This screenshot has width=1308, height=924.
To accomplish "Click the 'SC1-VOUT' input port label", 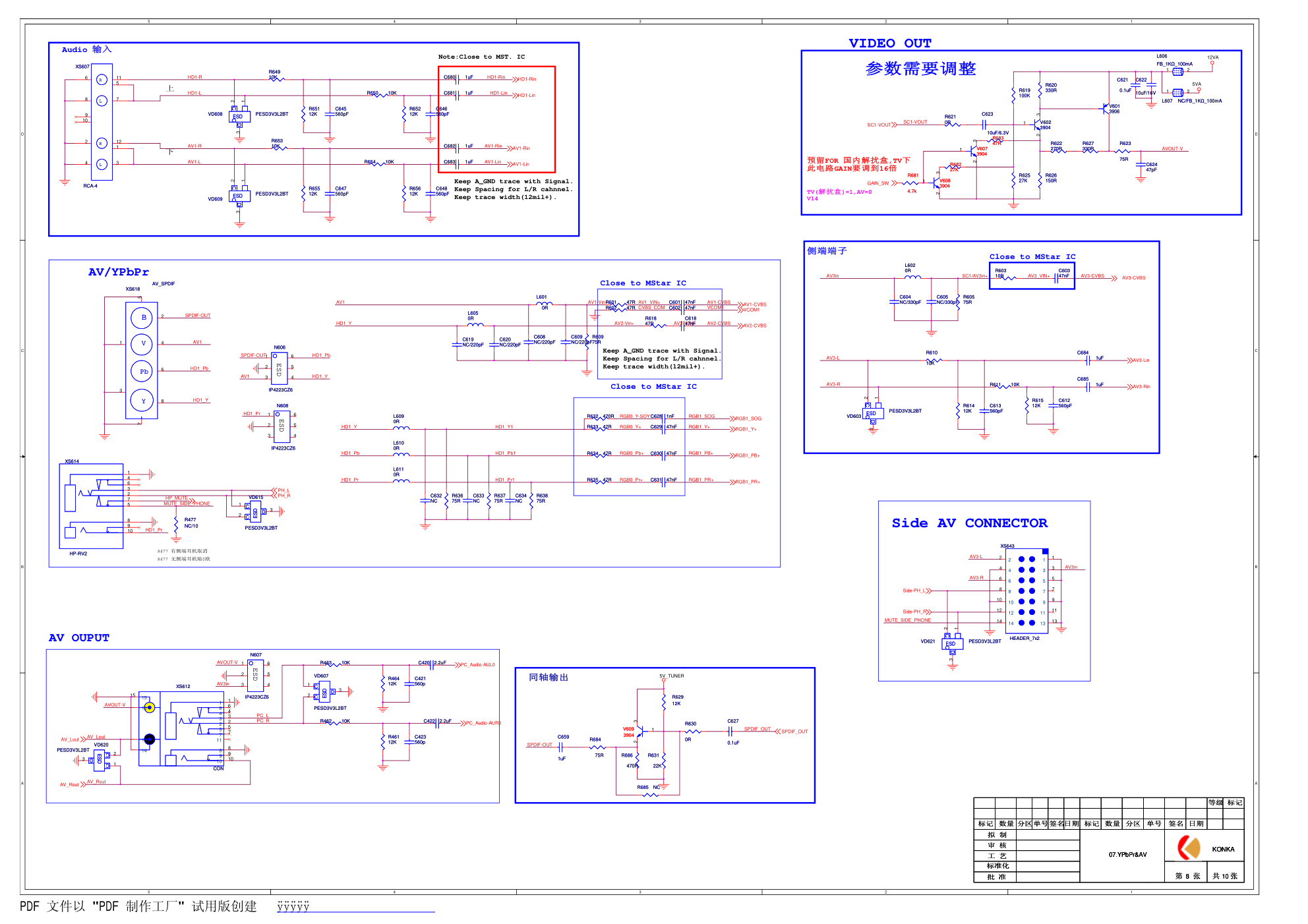I will [879, 125].
